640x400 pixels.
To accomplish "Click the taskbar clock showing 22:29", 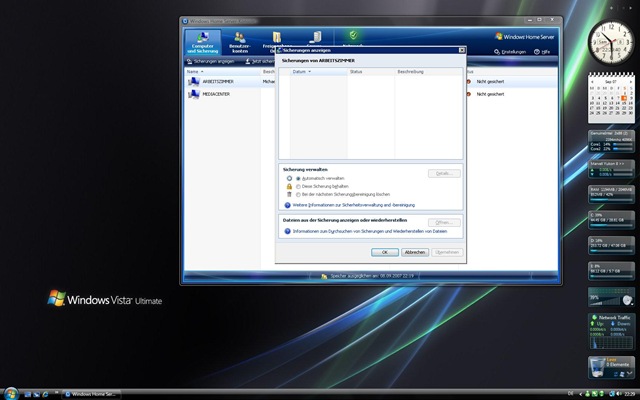I will (x=630, y=394).
